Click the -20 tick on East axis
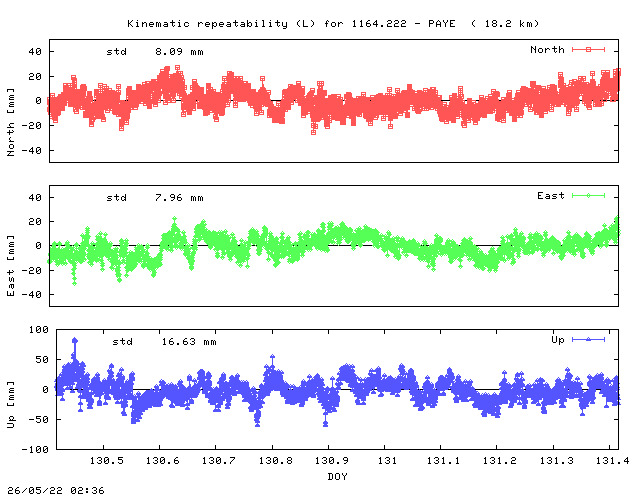 point(32,270)
